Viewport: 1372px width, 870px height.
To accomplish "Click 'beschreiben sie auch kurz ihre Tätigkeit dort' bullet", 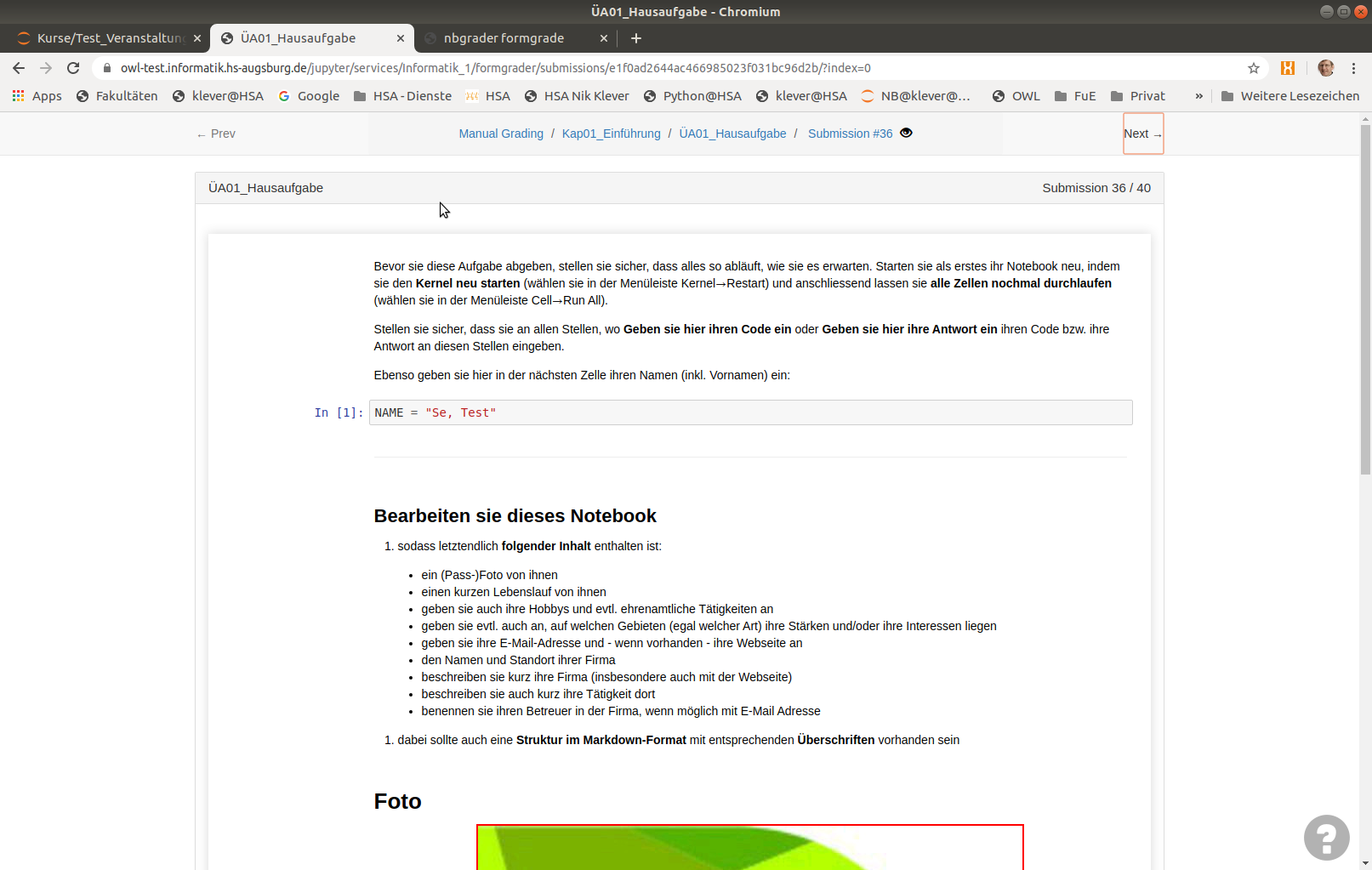I will (538, 694).
